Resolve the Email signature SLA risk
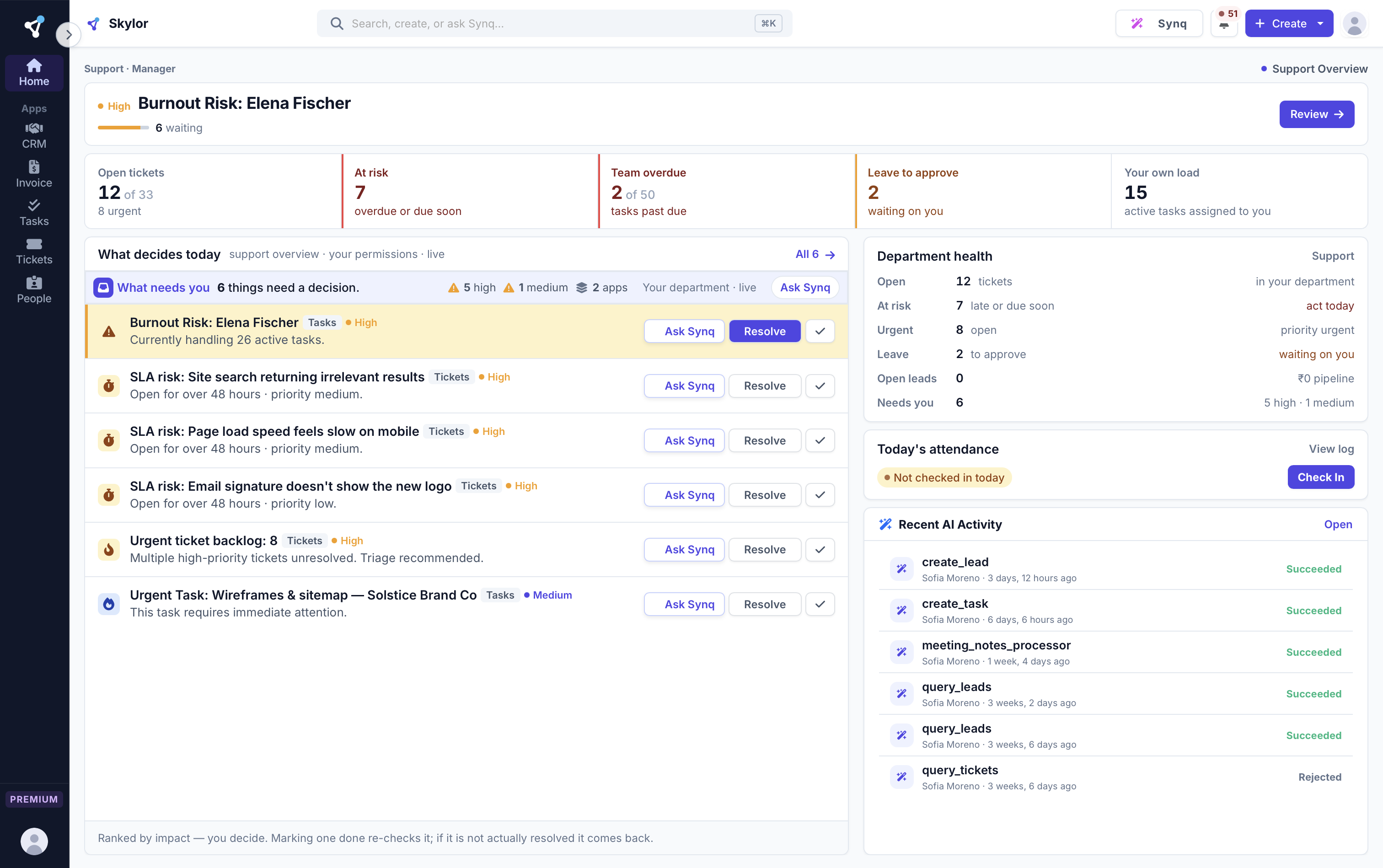 [x=765, y=495]
